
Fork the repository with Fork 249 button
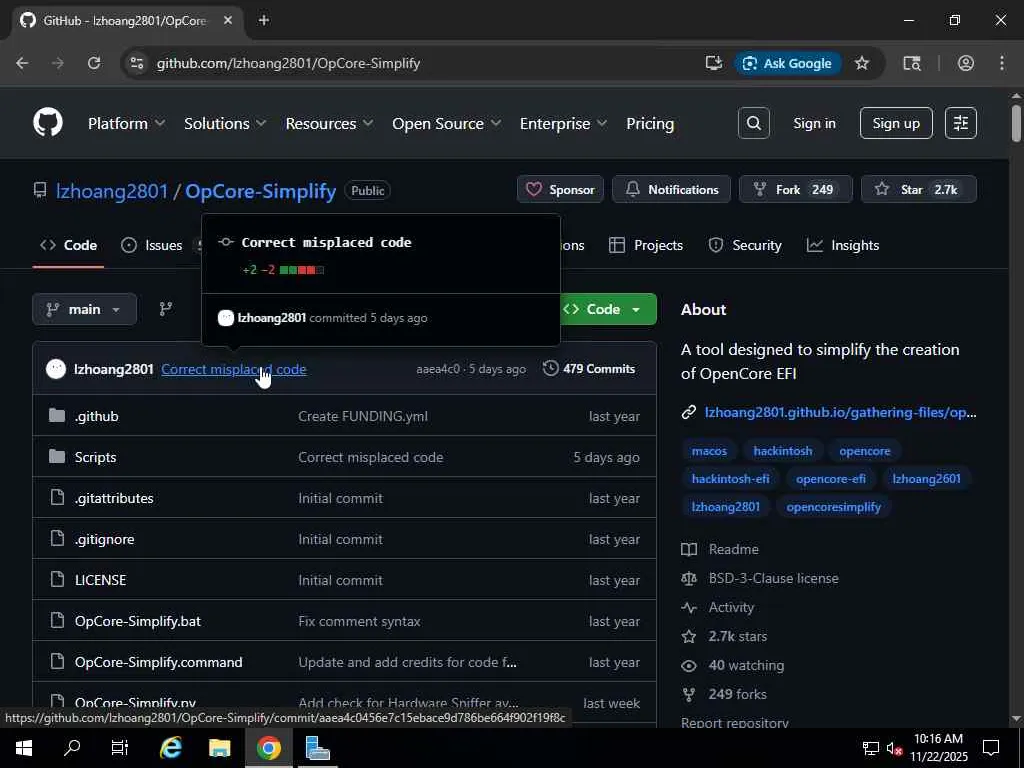(795, 189)
